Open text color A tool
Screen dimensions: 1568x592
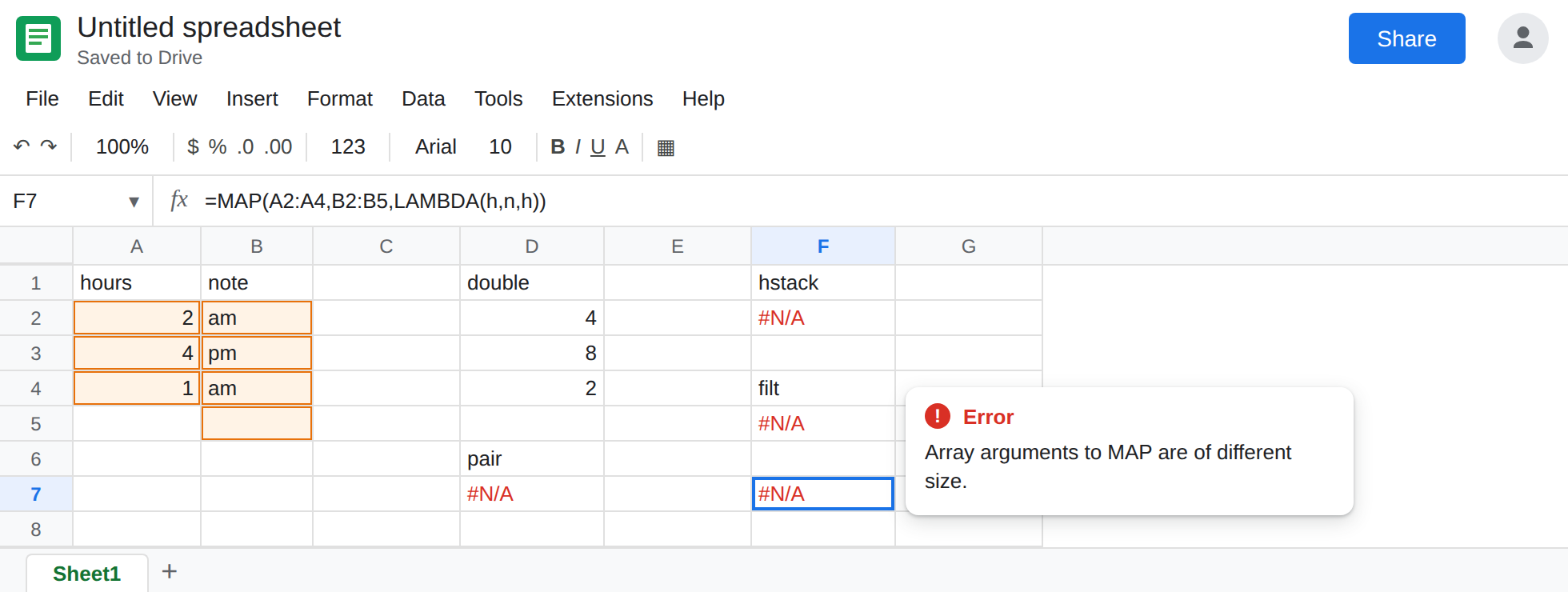pos(622,146)
